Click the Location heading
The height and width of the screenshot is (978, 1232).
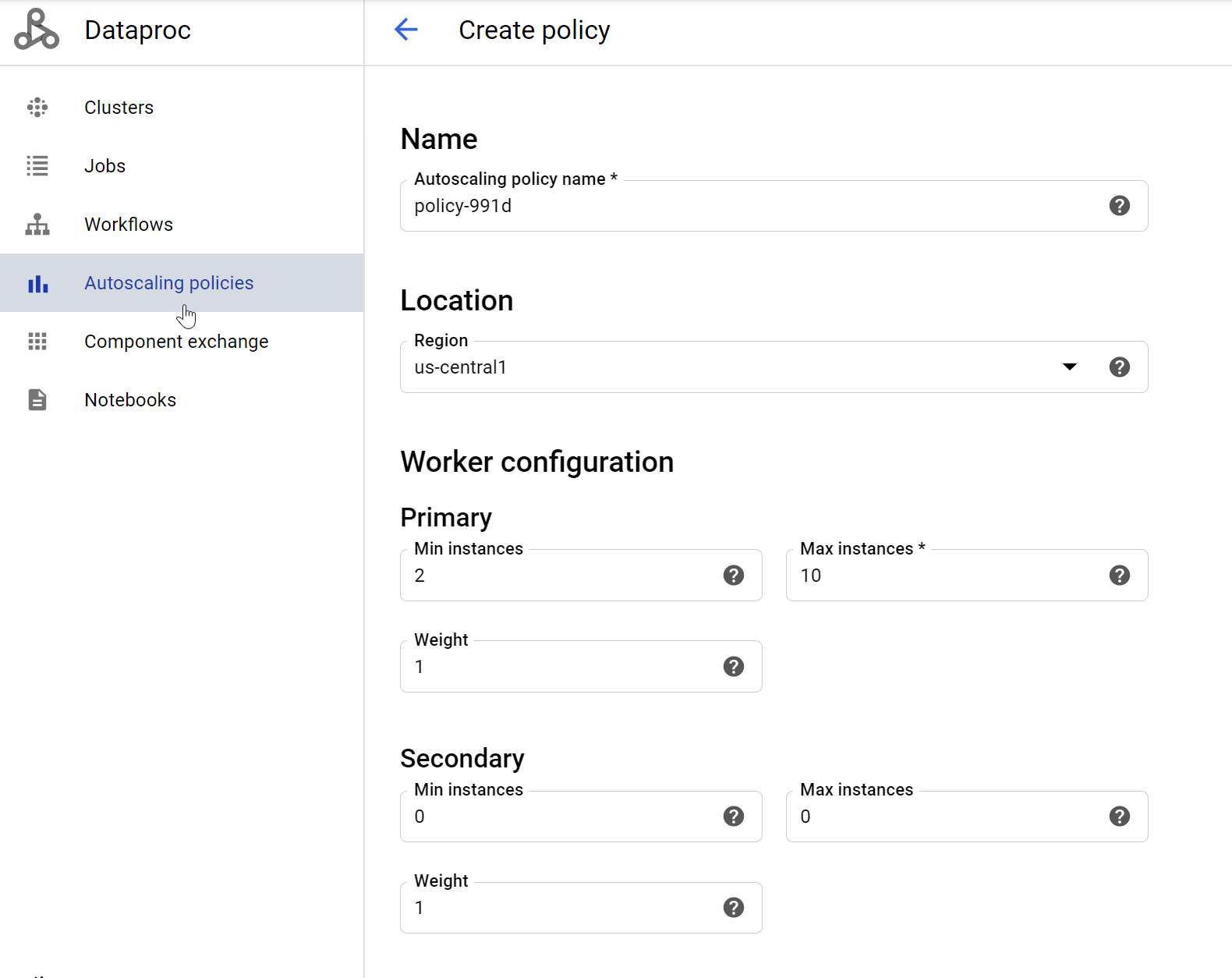[x=457, y=300]
